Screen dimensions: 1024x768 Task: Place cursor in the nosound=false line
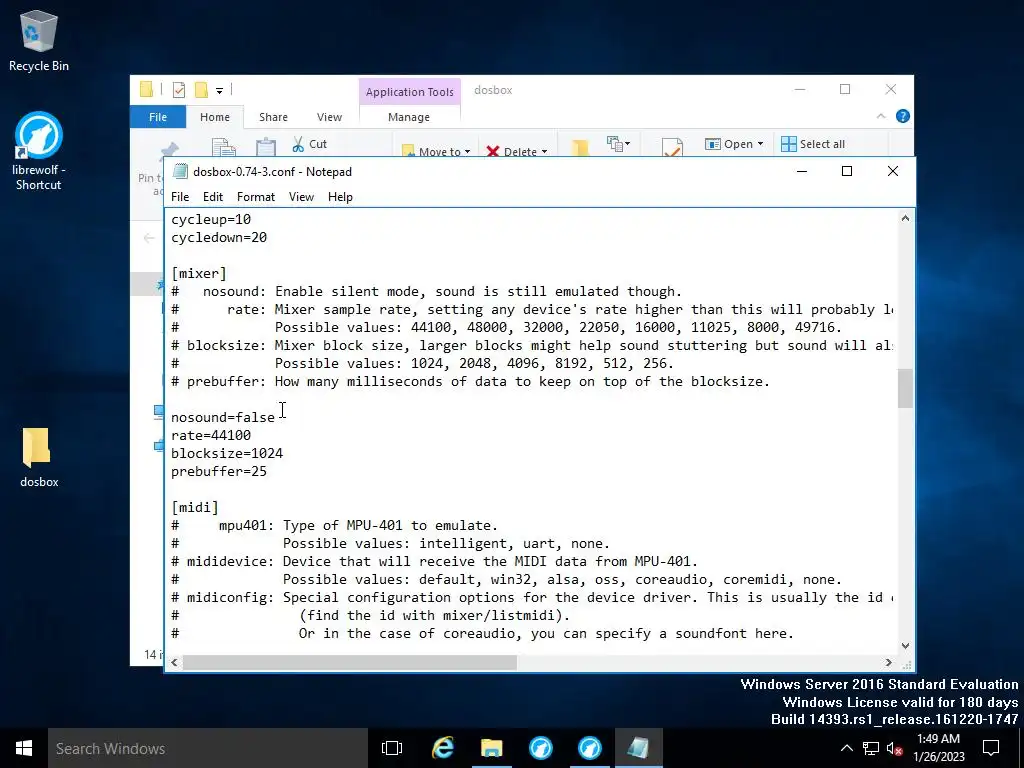point(223,417)
